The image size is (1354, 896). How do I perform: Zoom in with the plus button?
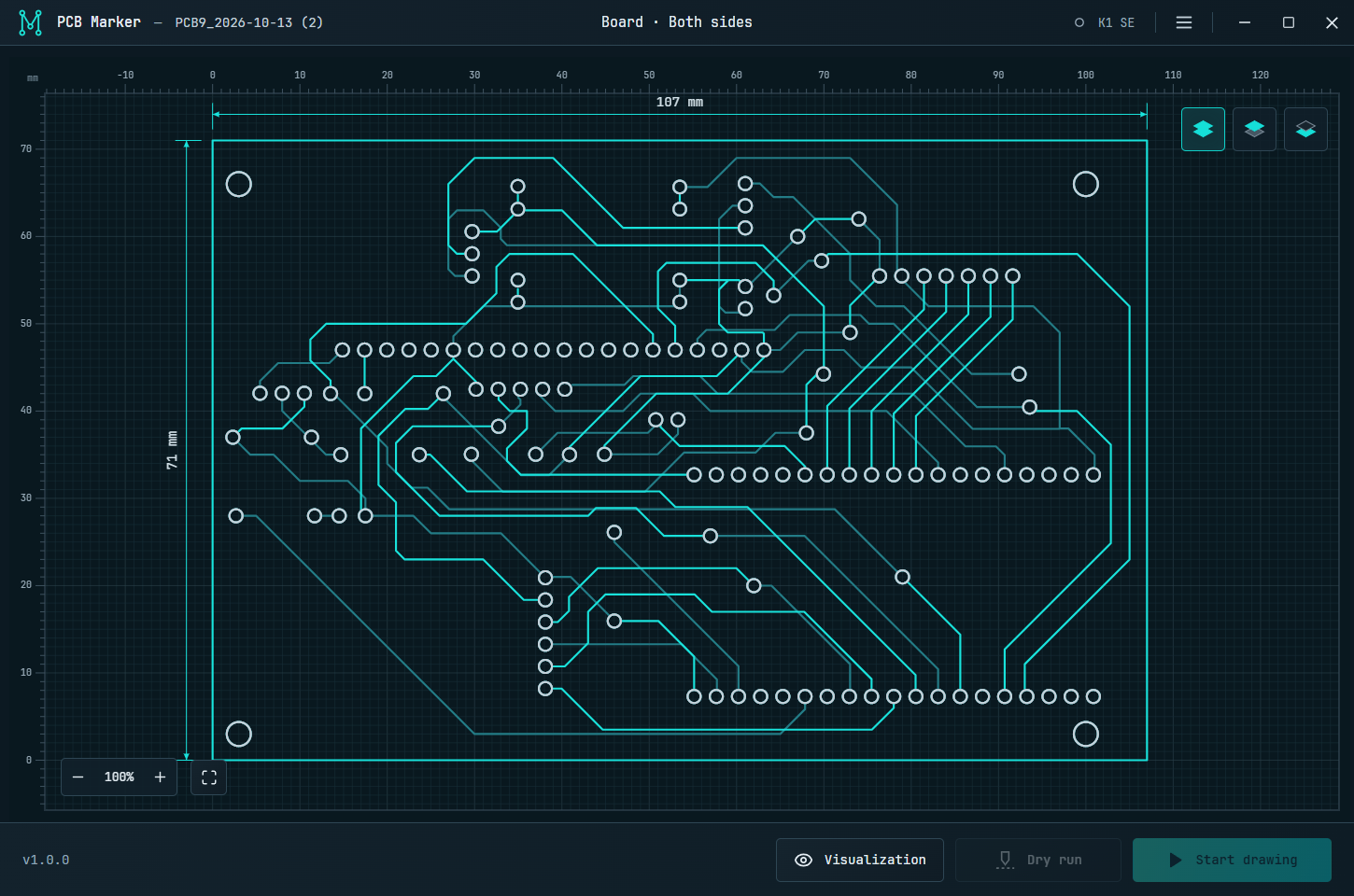161,777
